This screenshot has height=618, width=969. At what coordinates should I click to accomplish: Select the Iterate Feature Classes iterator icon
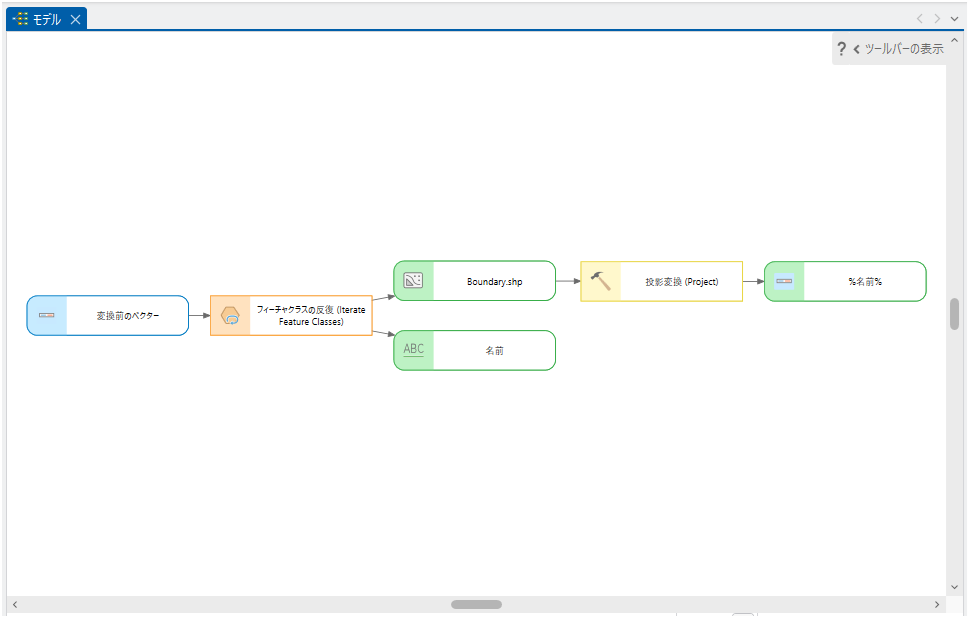coord(230,315)
